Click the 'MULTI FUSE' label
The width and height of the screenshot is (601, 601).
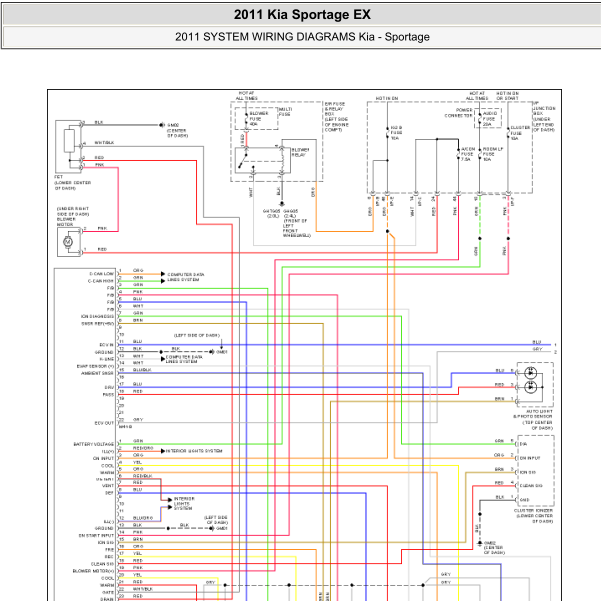tap(285, 112)
